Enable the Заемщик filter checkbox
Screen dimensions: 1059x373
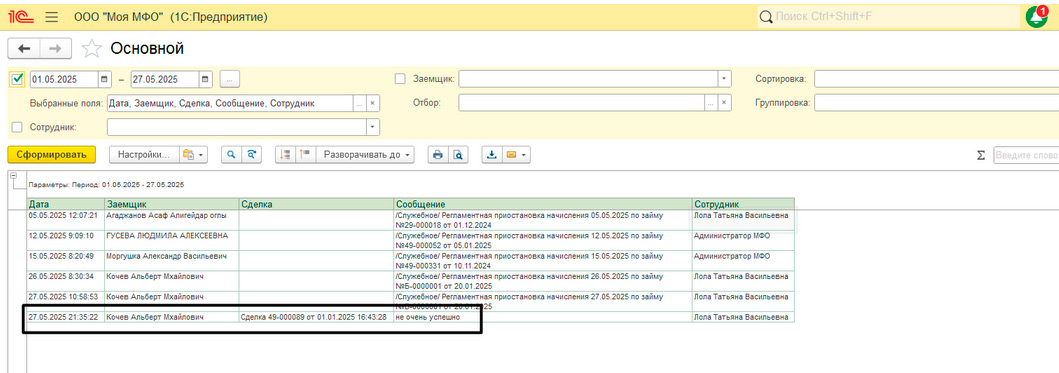[x=400, y=79]
